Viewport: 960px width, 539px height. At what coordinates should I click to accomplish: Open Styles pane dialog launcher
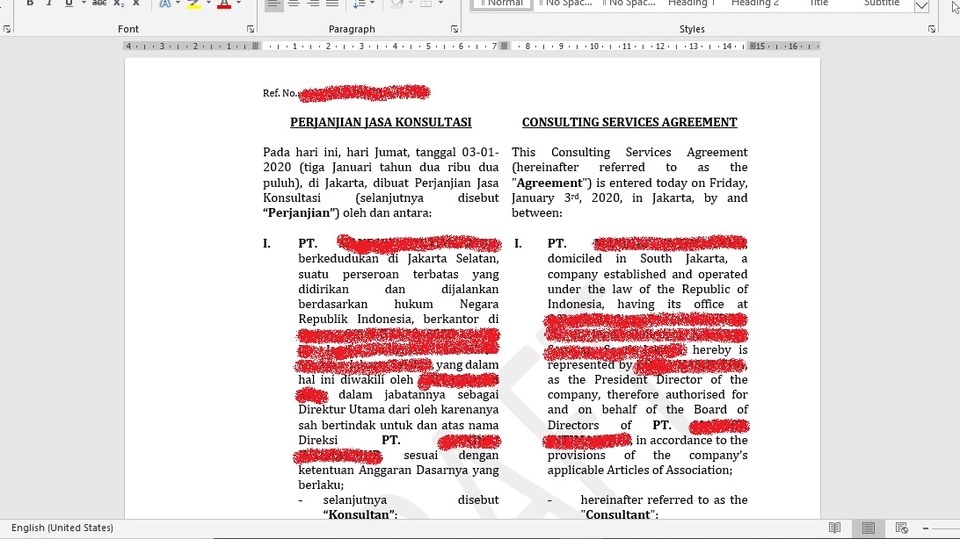click(x=931, y=29)
